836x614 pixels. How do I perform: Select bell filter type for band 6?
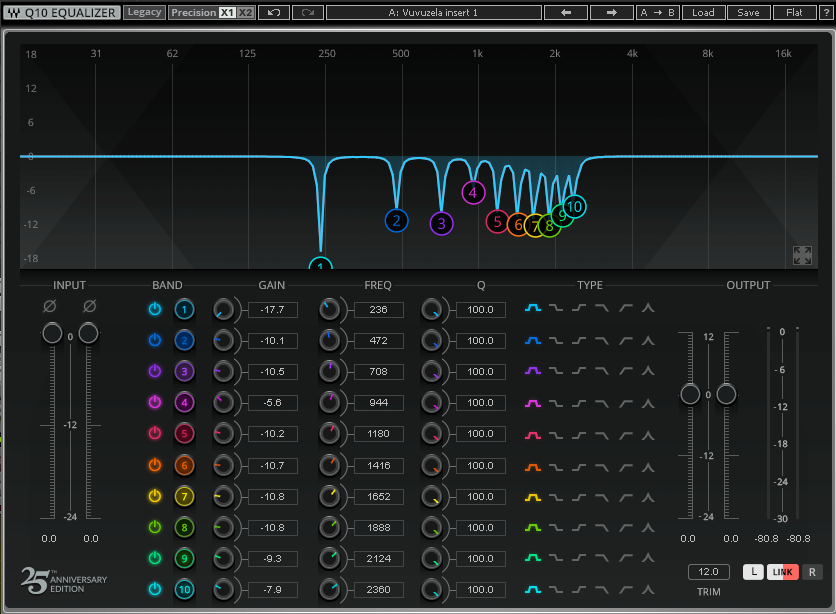coord(533,467)
